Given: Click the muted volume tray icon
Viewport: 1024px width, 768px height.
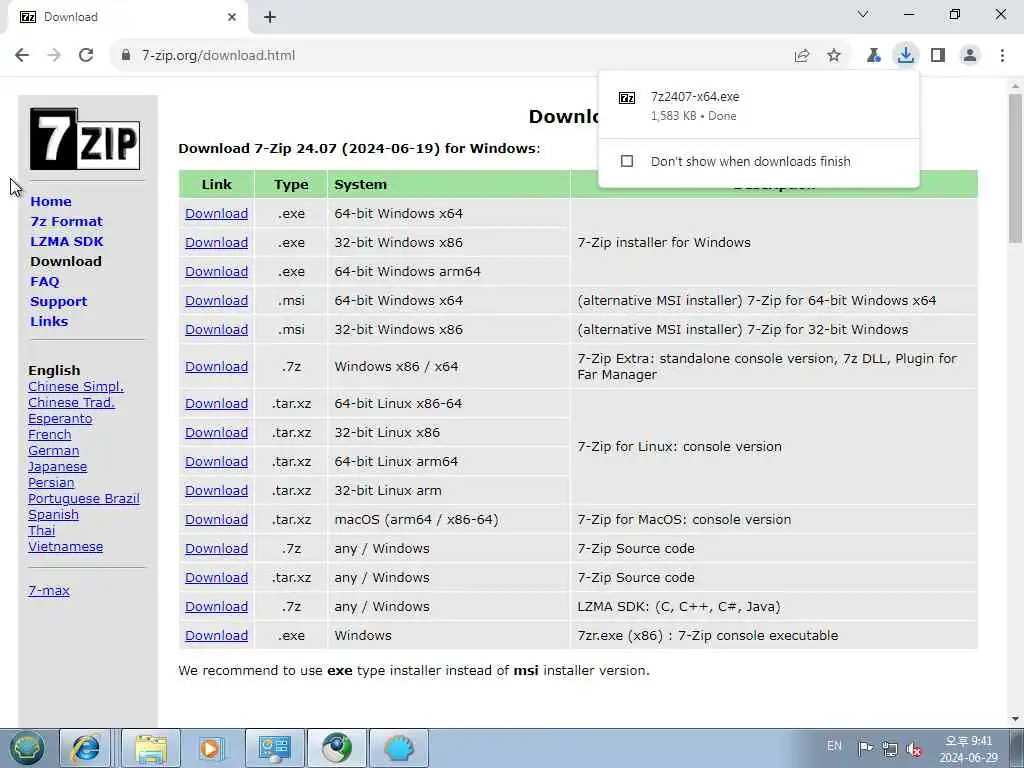Looking at the screenshot, I should (914, 748).
